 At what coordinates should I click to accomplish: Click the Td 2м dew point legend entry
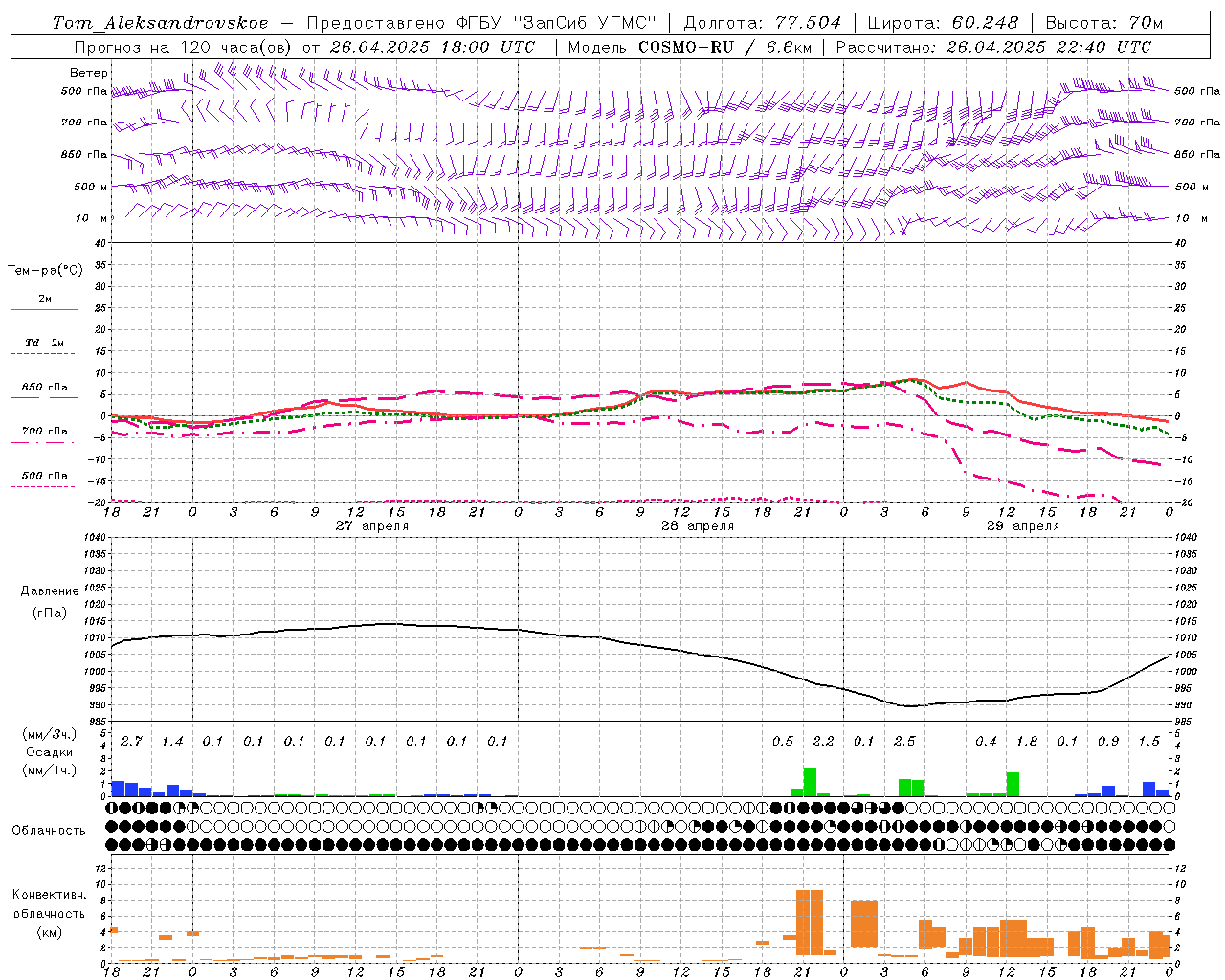click(x=45, y=343)
